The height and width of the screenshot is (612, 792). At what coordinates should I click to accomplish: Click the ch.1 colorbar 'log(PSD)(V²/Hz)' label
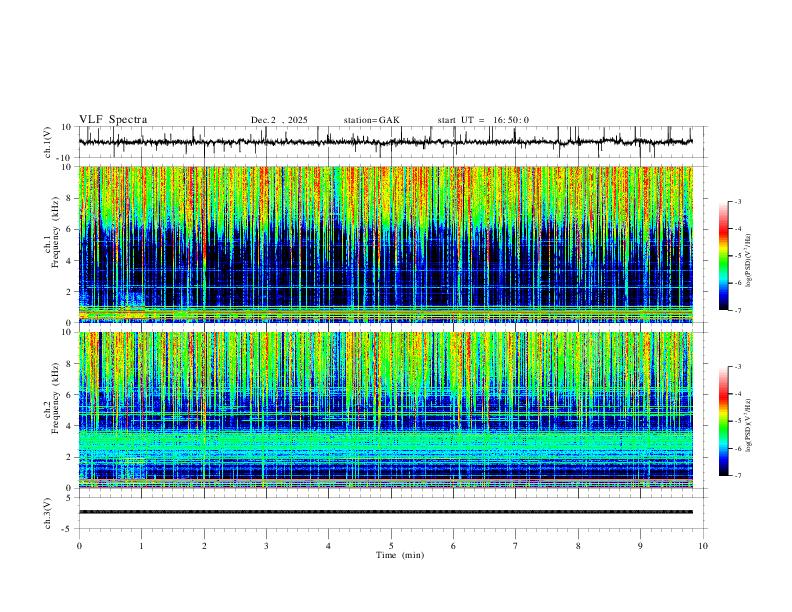click(749, 261)
